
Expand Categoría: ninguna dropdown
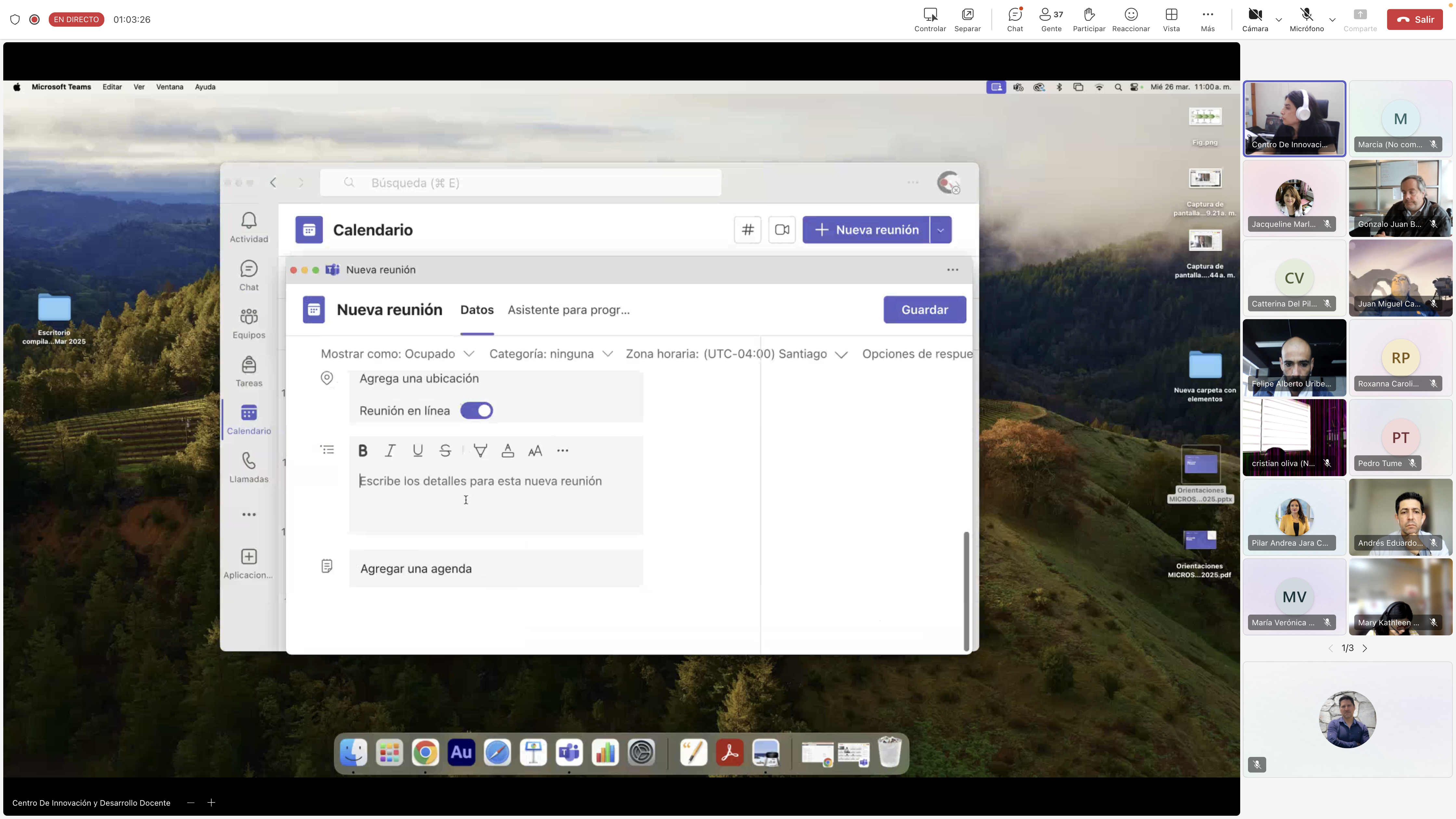551,354
